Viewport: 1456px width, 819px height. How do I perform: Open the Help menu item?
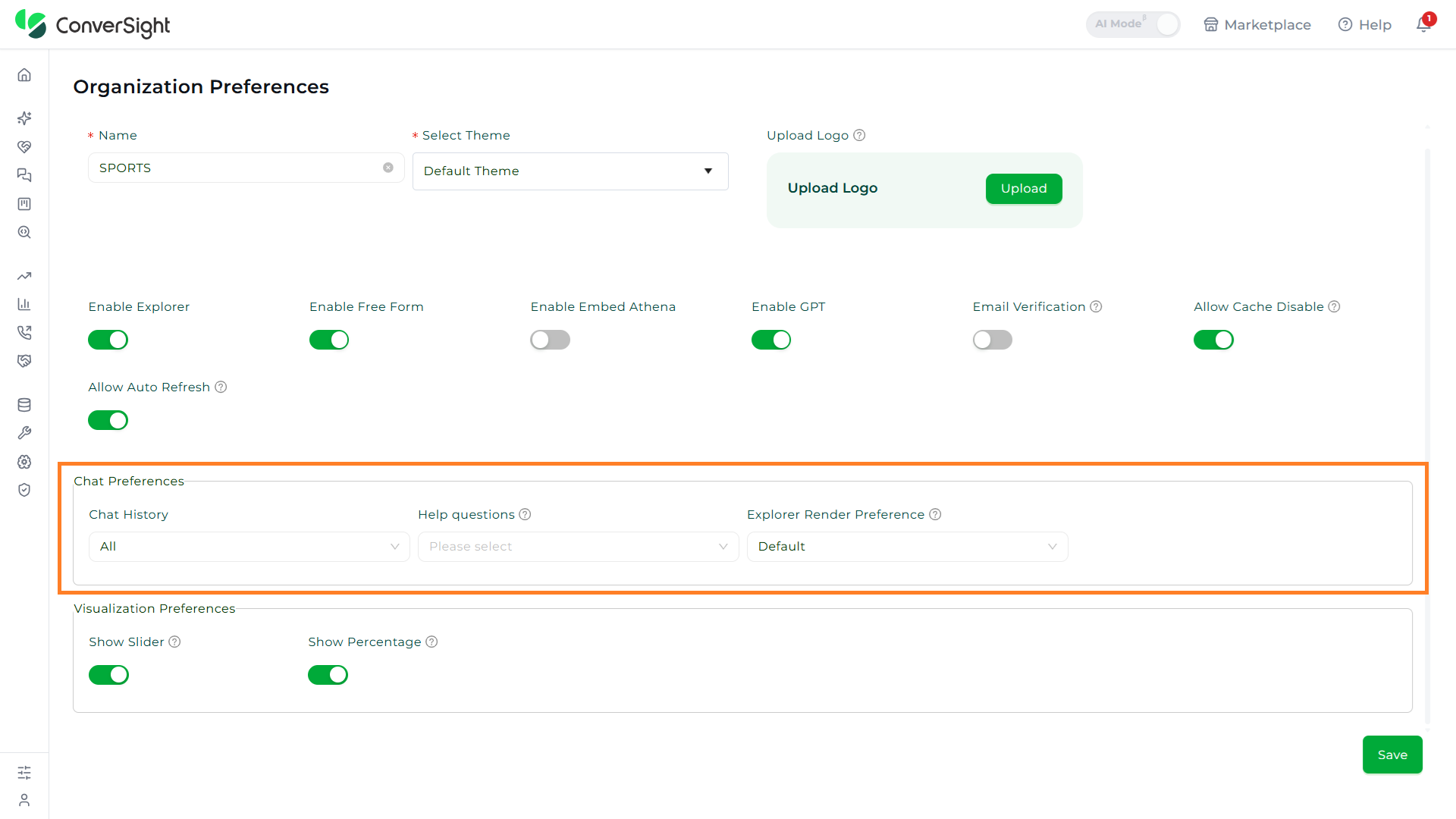(1365, 24)
